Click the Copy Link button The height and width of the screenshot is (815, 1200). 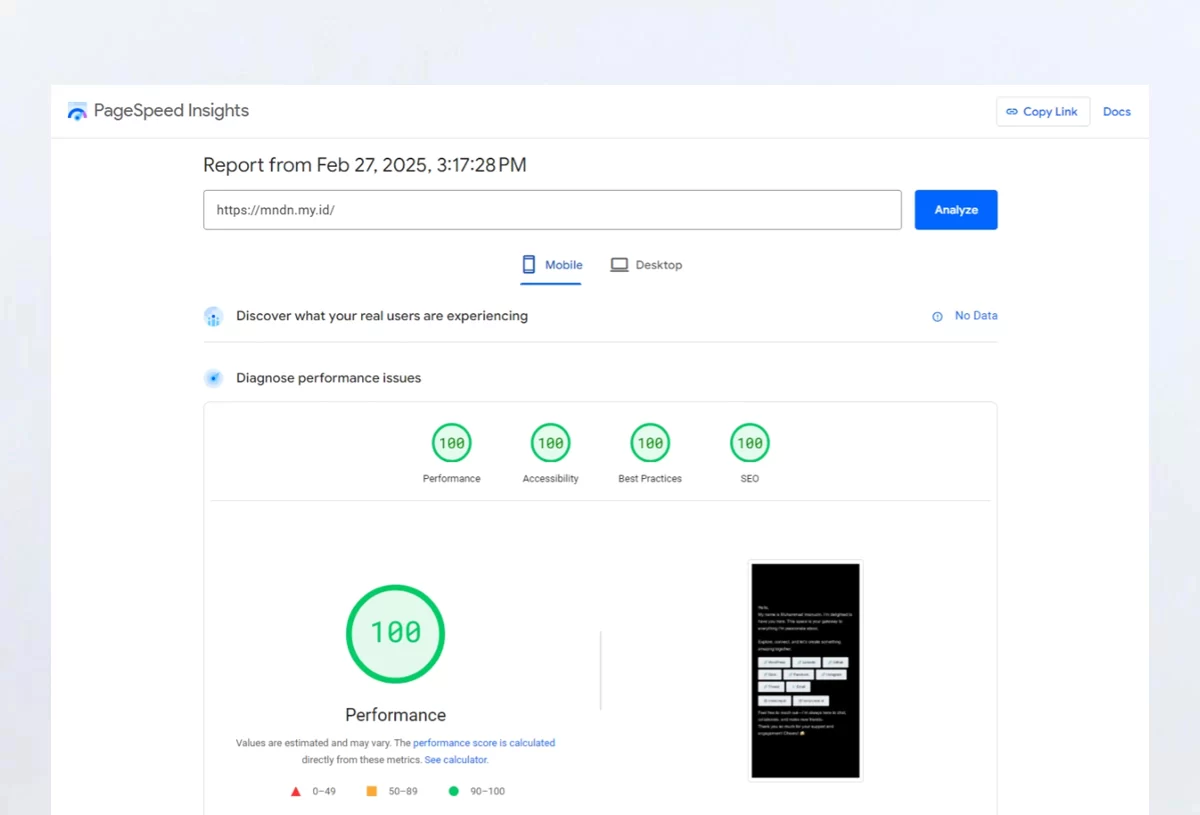[x=1042, y=112]
